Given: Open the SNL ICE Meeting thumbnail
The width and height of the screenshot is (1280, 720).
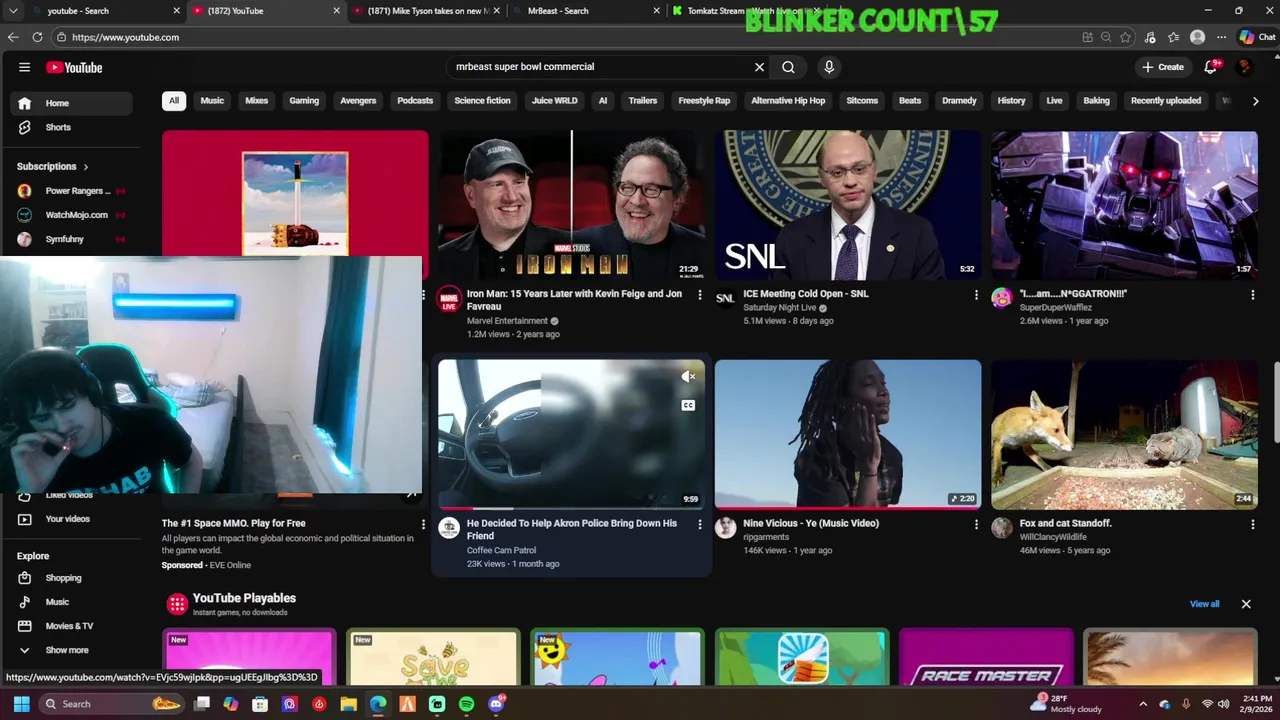Looking at the screenshot, I should [x=848, y=205].
